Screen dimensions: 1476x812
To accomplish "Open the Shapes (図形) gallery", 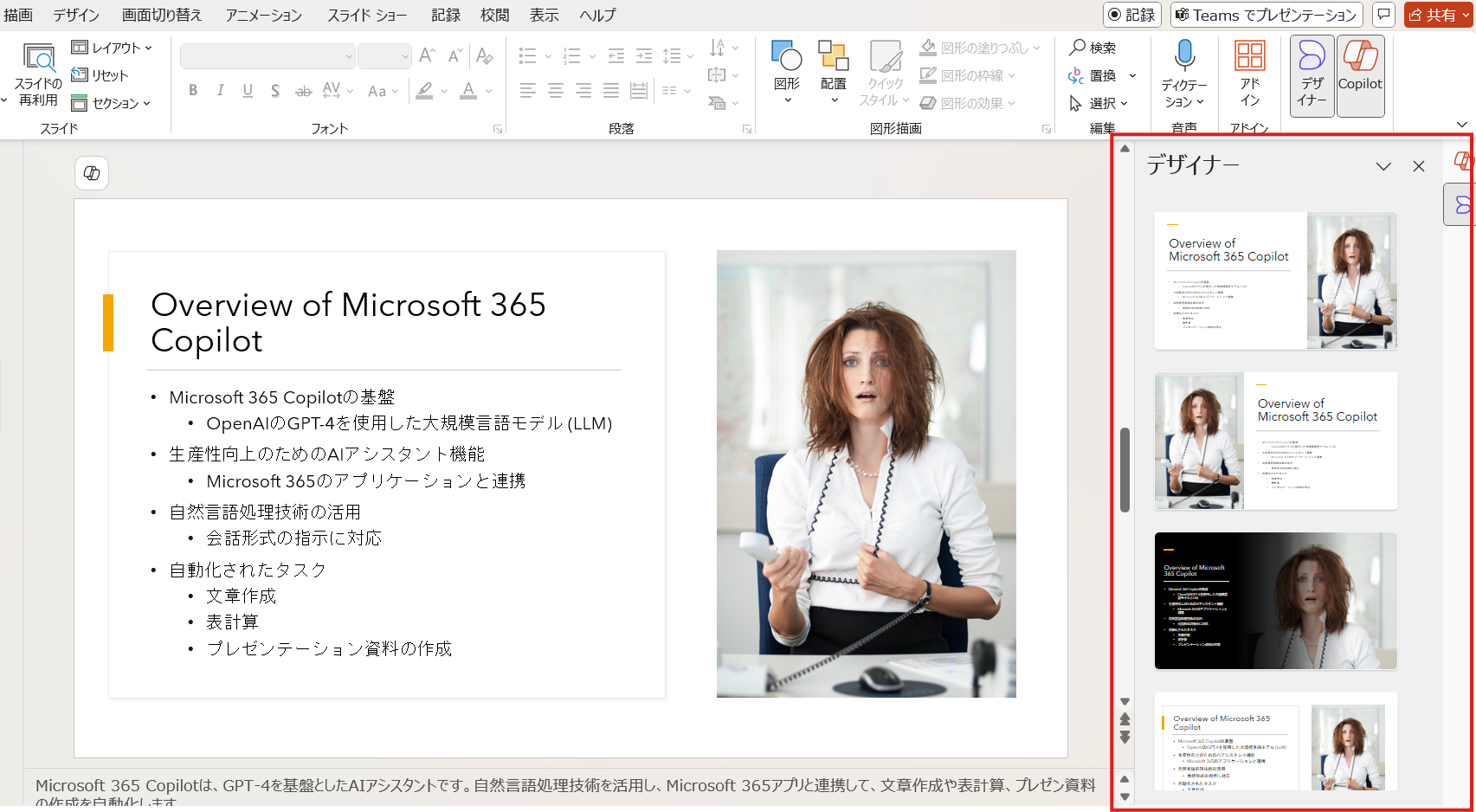I will 787,73.
